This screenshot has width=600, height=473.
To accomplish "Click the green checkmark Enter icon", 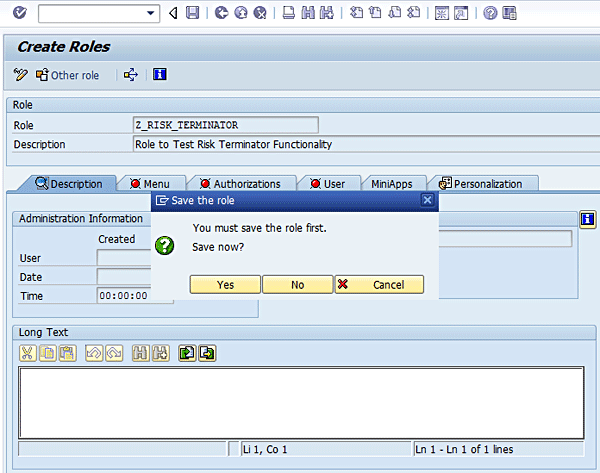I will tap(20, 13).
